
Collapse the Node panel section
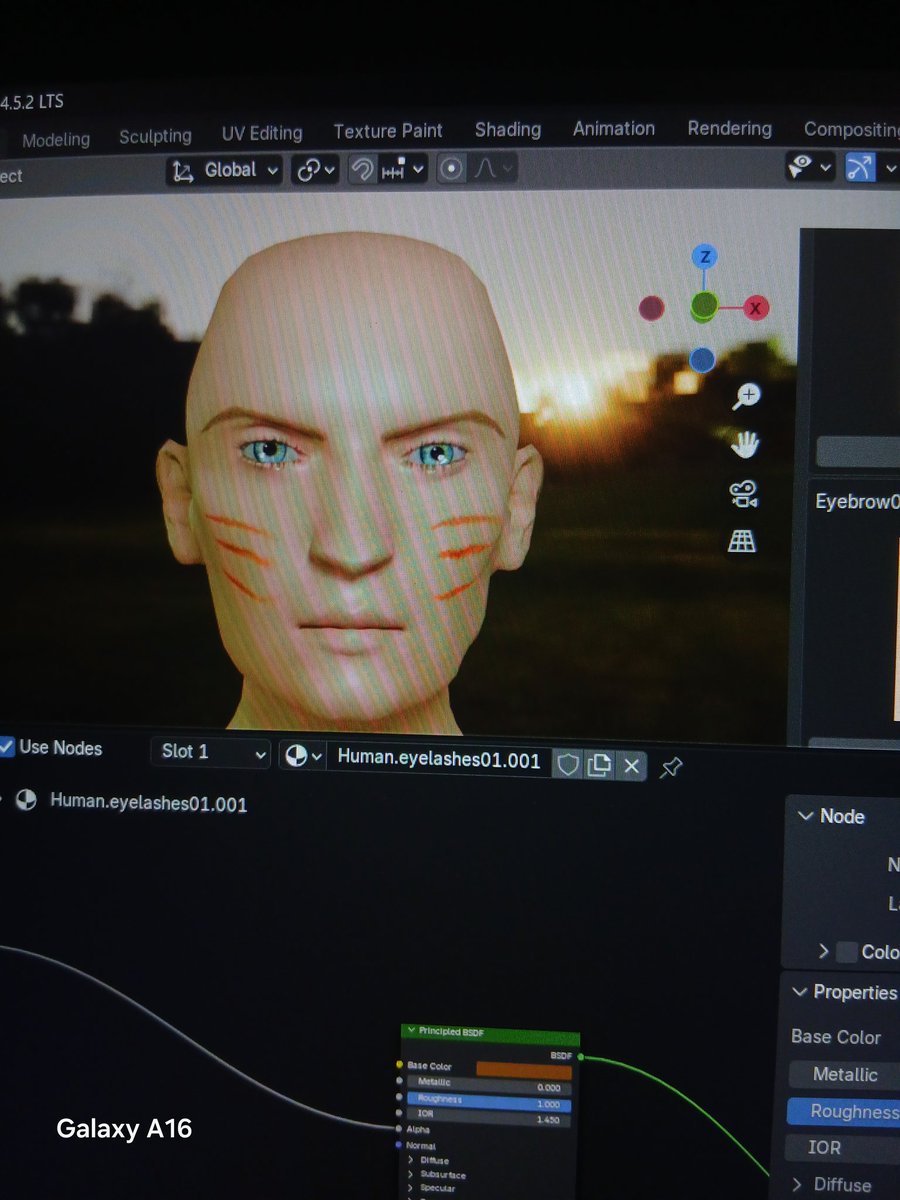pyautogui.click(x=806, y=816)
